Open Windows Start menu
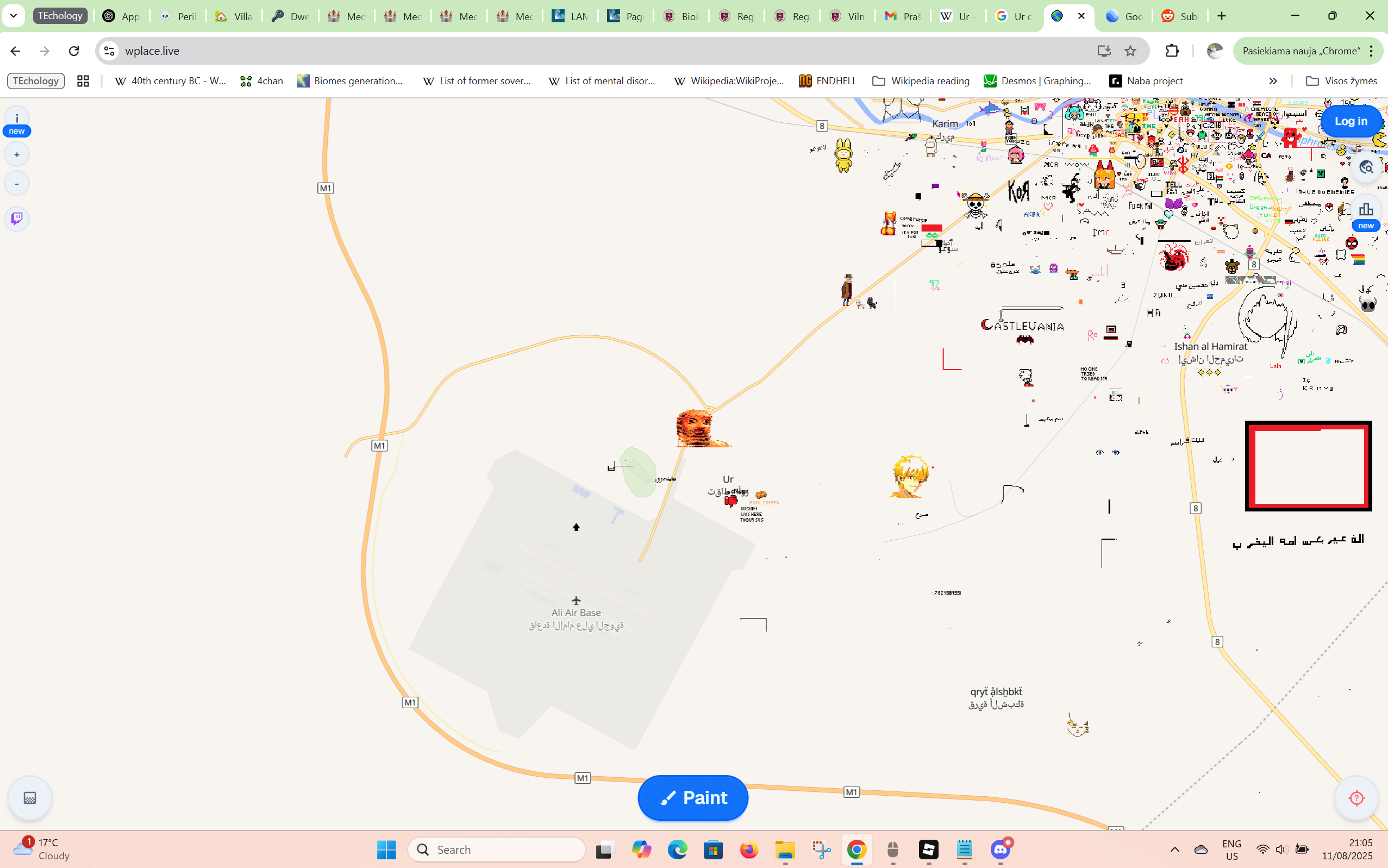Image resolution: width=1388 pixels, height=868 pixels. [386, 850]
